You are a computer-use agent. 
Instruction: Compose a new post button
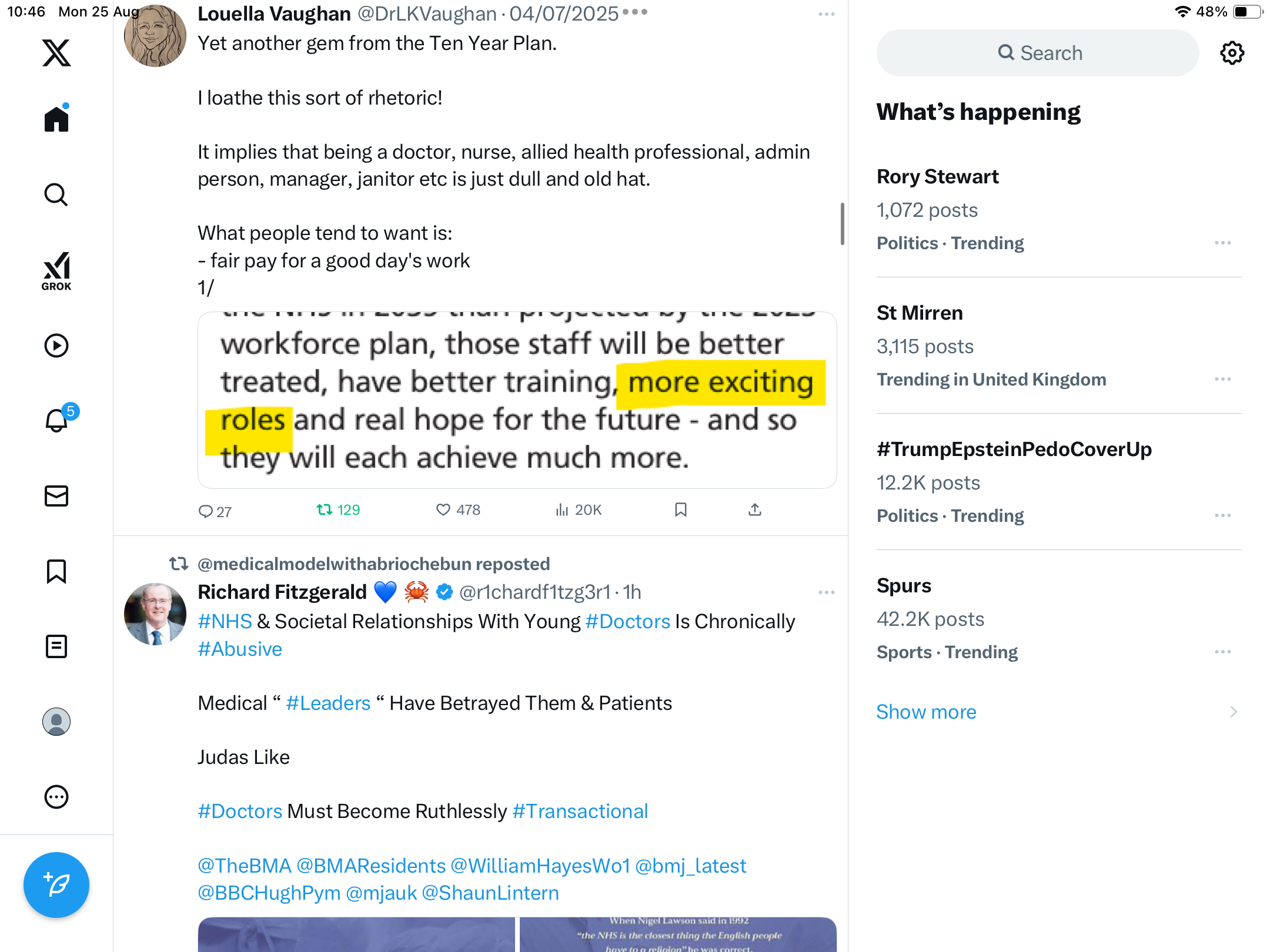pos(56,884)
